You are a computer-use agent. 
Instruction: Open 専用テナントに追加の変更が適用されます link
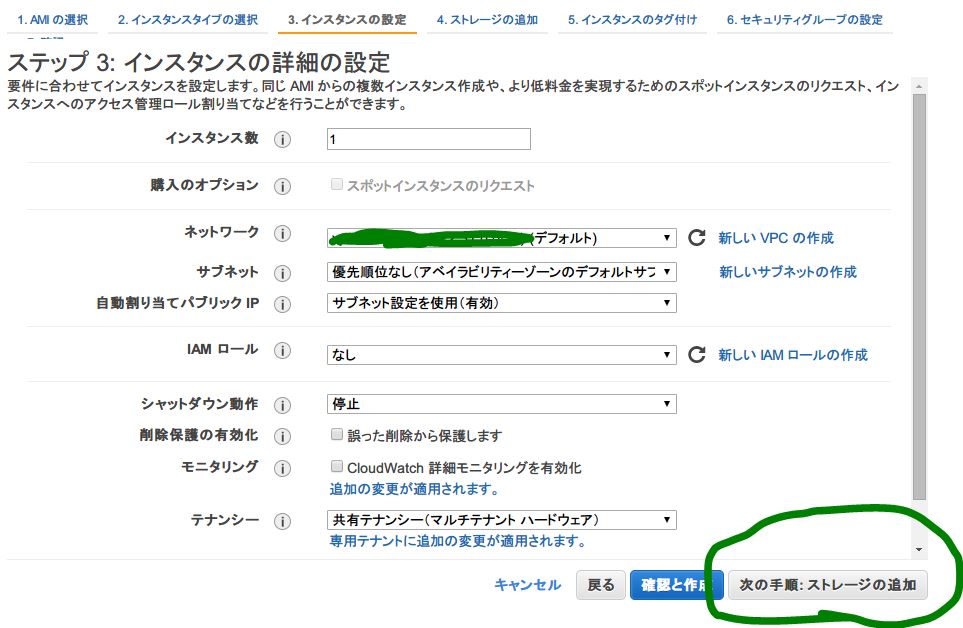457,541
